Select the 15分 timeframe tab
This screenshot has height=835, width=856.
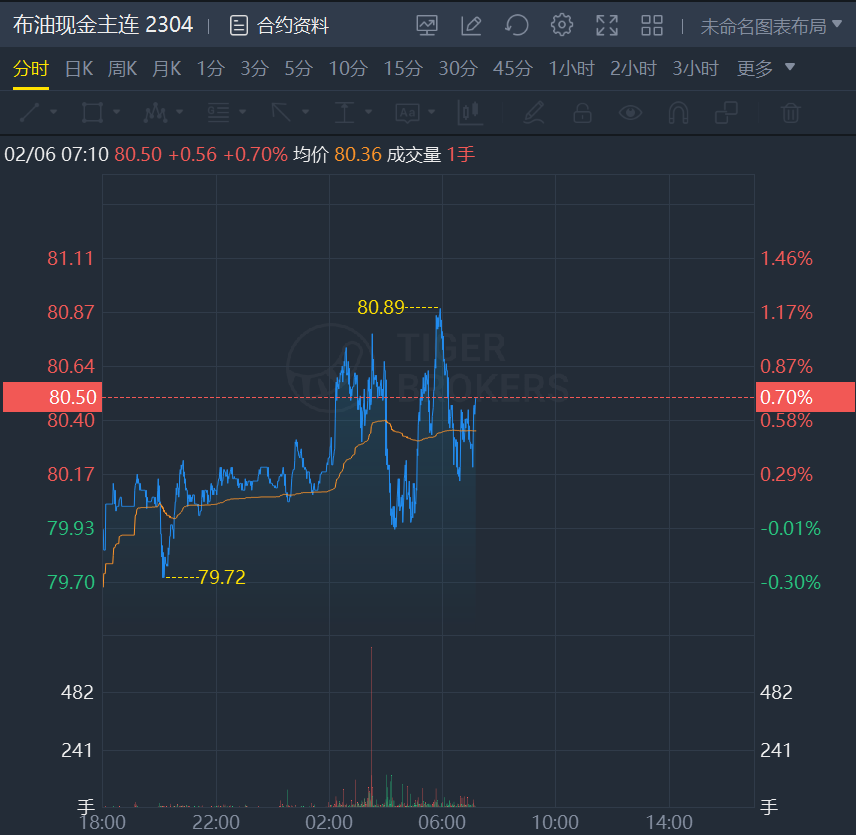[403, 69]
